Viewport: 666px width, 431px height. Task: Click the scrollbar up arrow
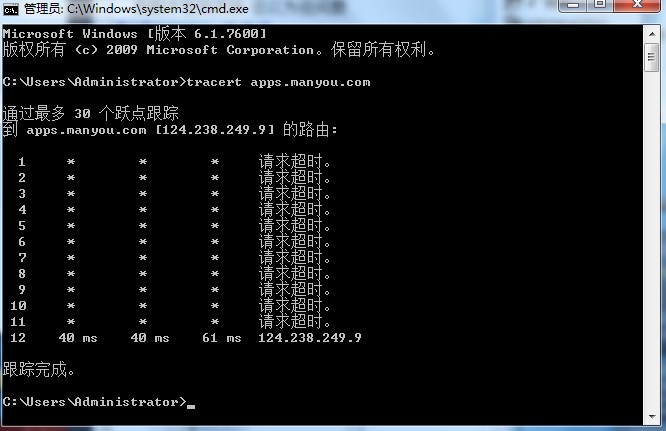click(651, 34)
